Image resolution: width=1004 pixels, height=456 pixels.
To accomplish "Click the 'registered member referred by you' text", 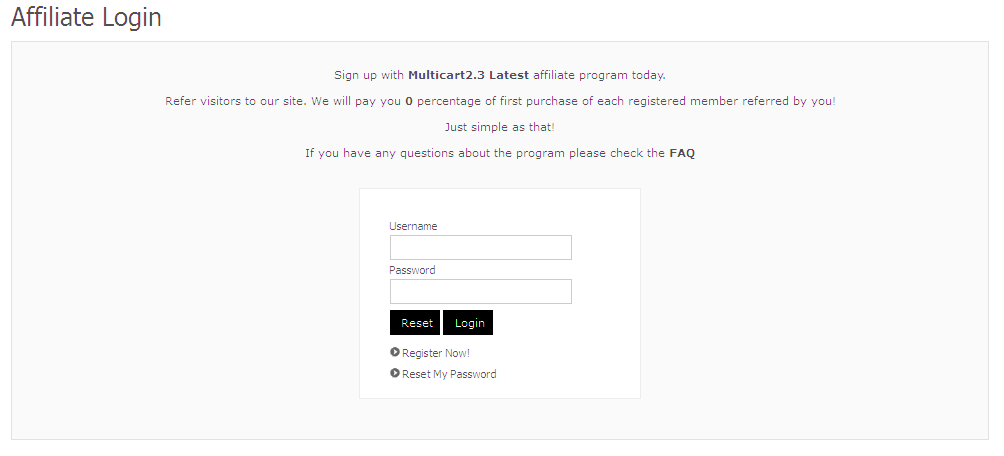I will pos(740,101).
